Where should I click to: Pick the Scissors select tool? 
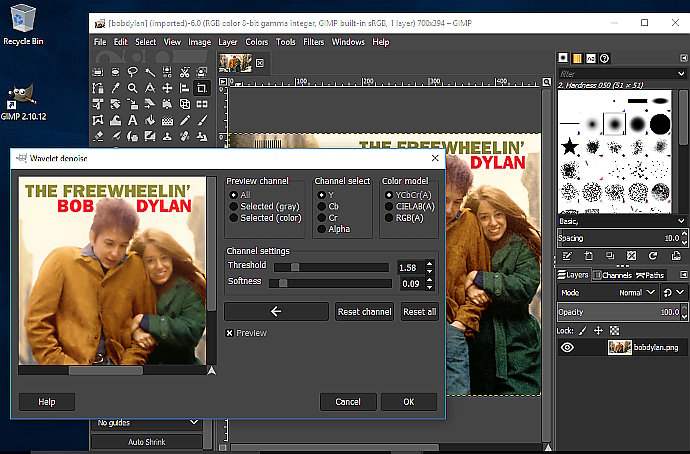185,71
